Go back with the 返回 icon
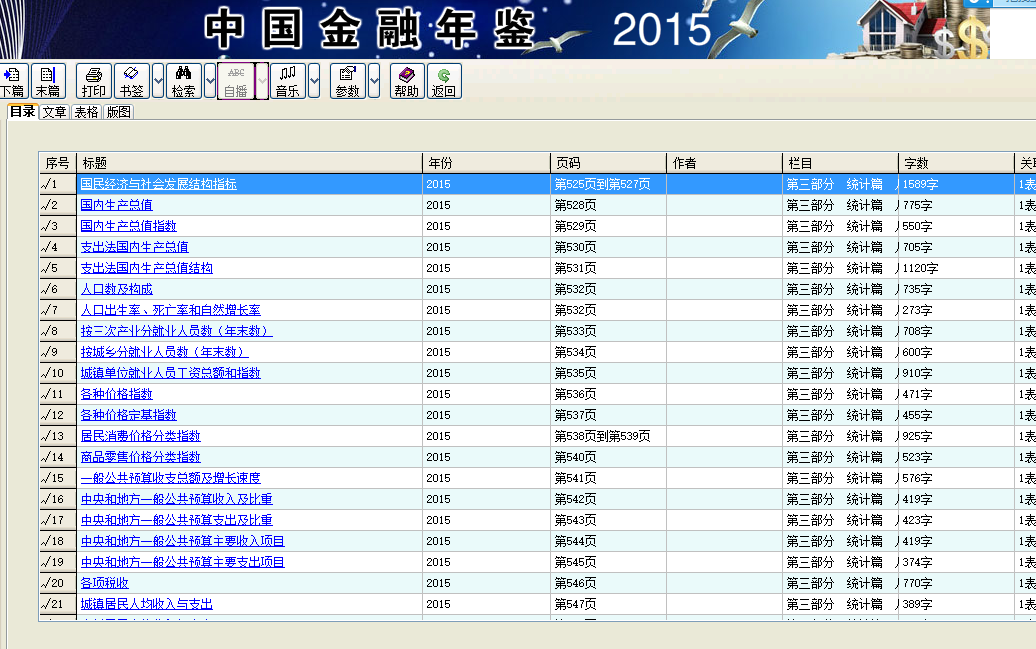This screenshot has height=649, width=1036. pyautogui.click(x=444, y=81)
